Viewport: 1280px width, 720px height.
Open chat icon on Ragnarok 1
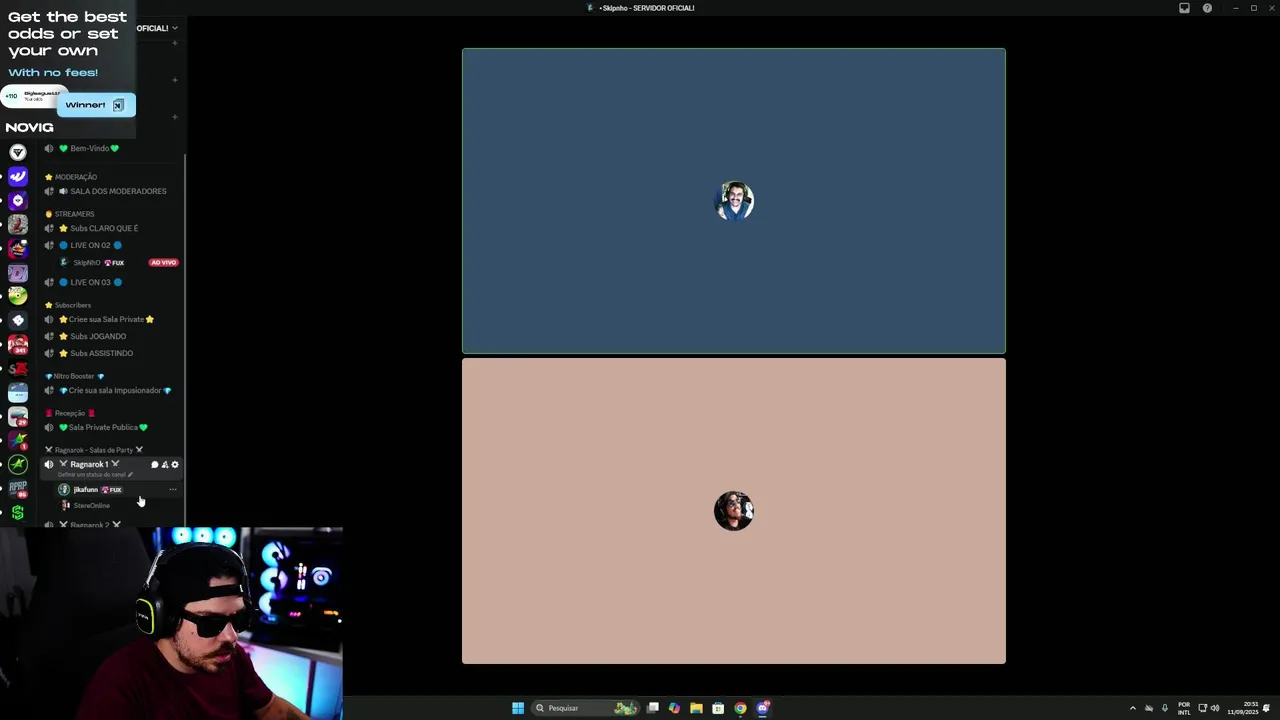click(x=154, y=465)
